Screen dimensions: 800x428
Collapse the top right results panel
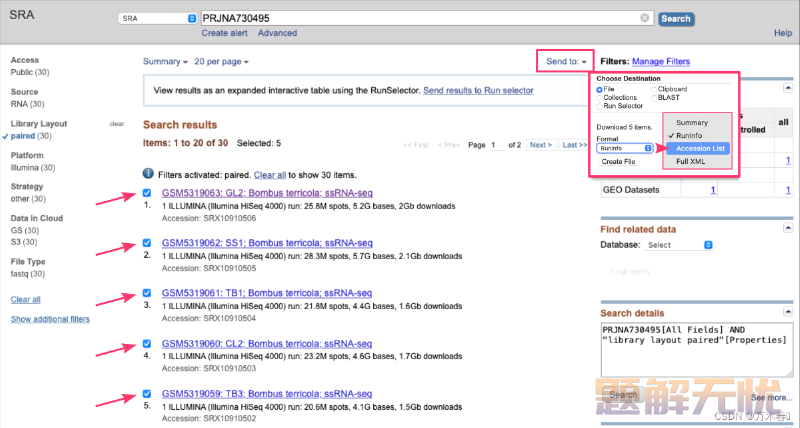(788, 88)
